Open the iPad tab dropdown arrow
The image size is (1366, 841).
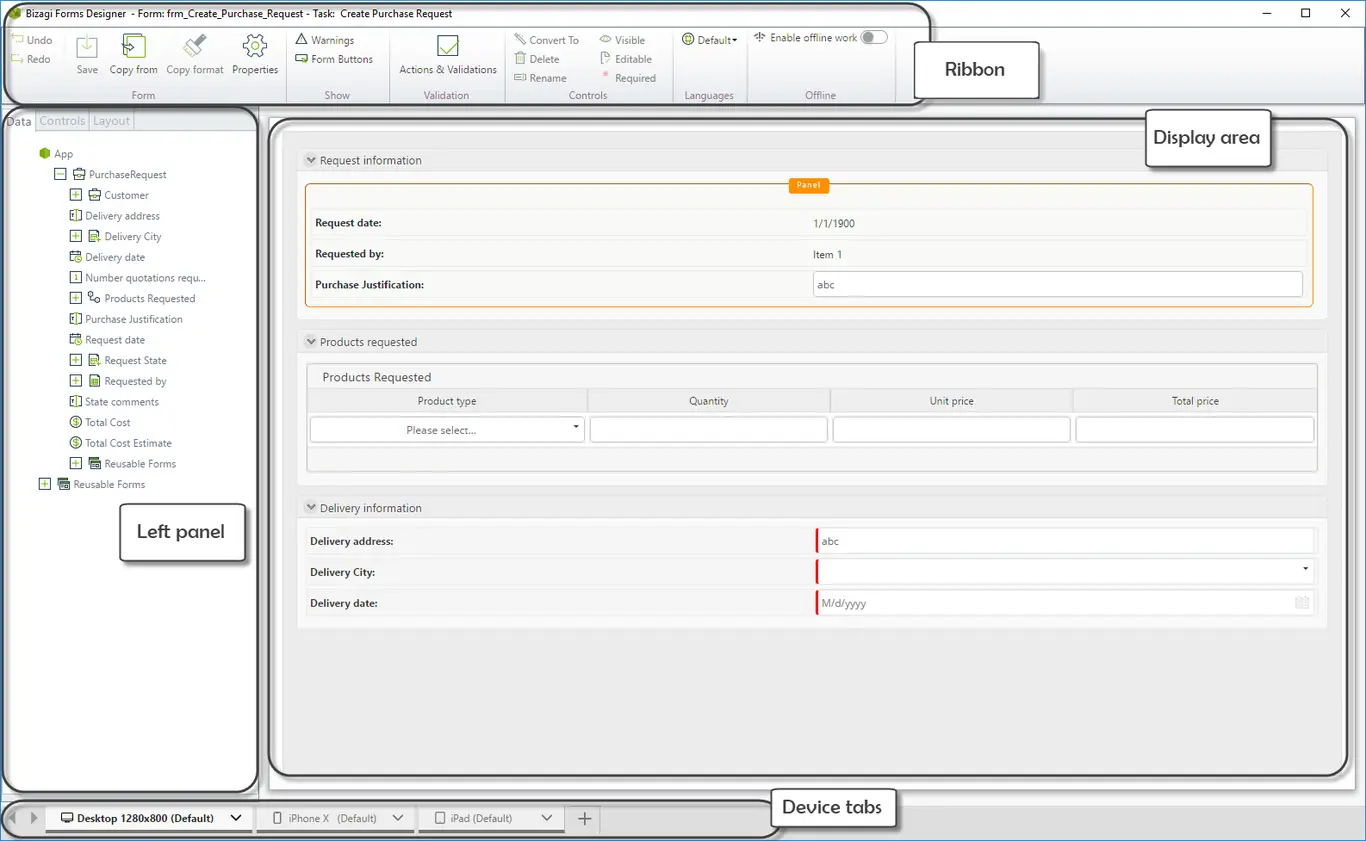coord(546,818)
